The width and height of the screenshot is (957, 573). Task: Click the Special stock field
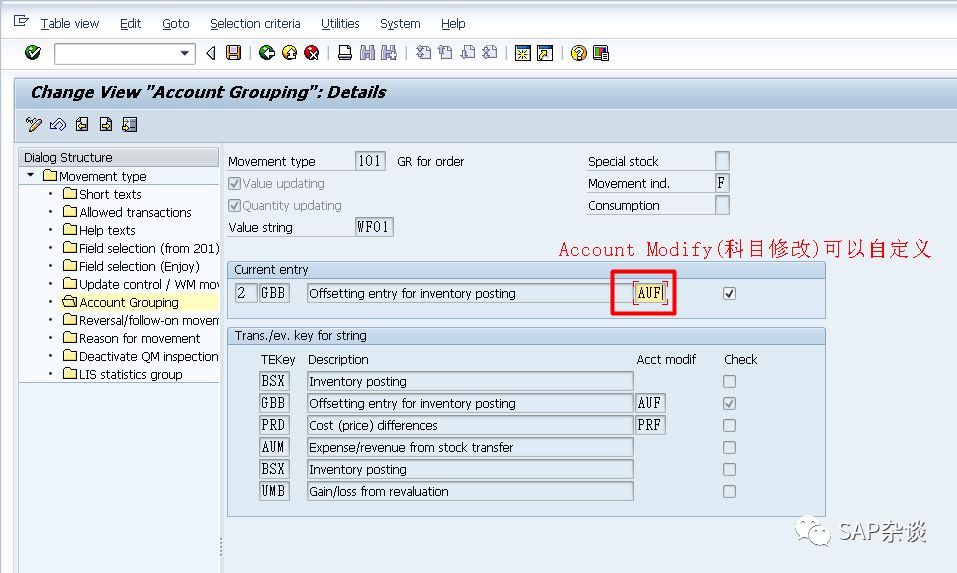coord(722,161)
